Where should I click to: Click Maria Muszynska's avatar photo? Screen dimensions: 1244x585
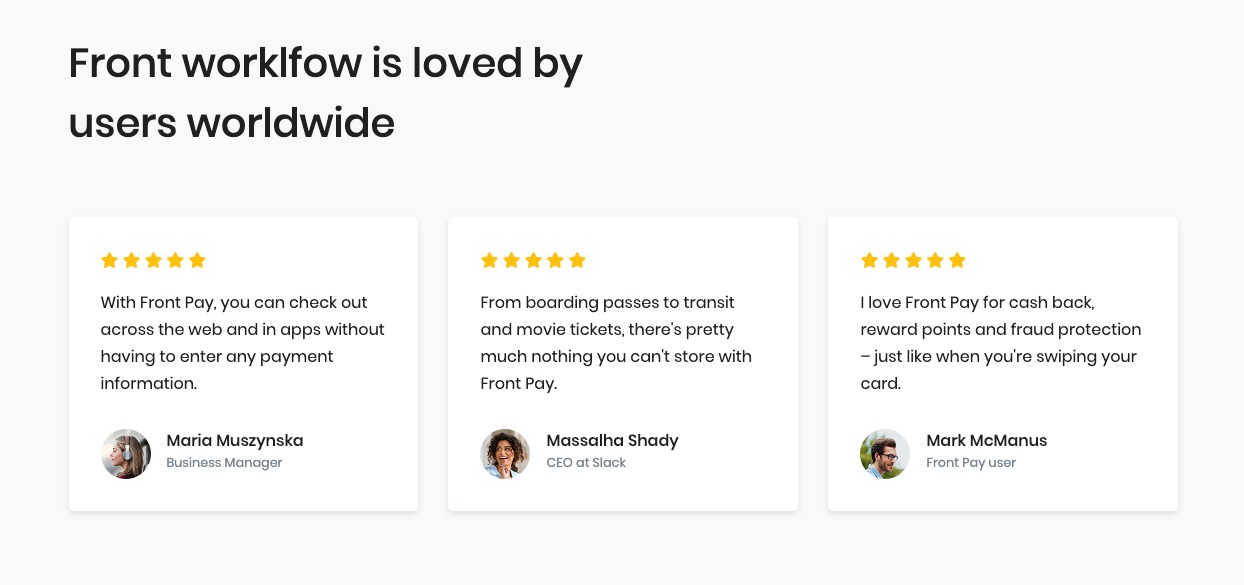[x=126, y=454]
